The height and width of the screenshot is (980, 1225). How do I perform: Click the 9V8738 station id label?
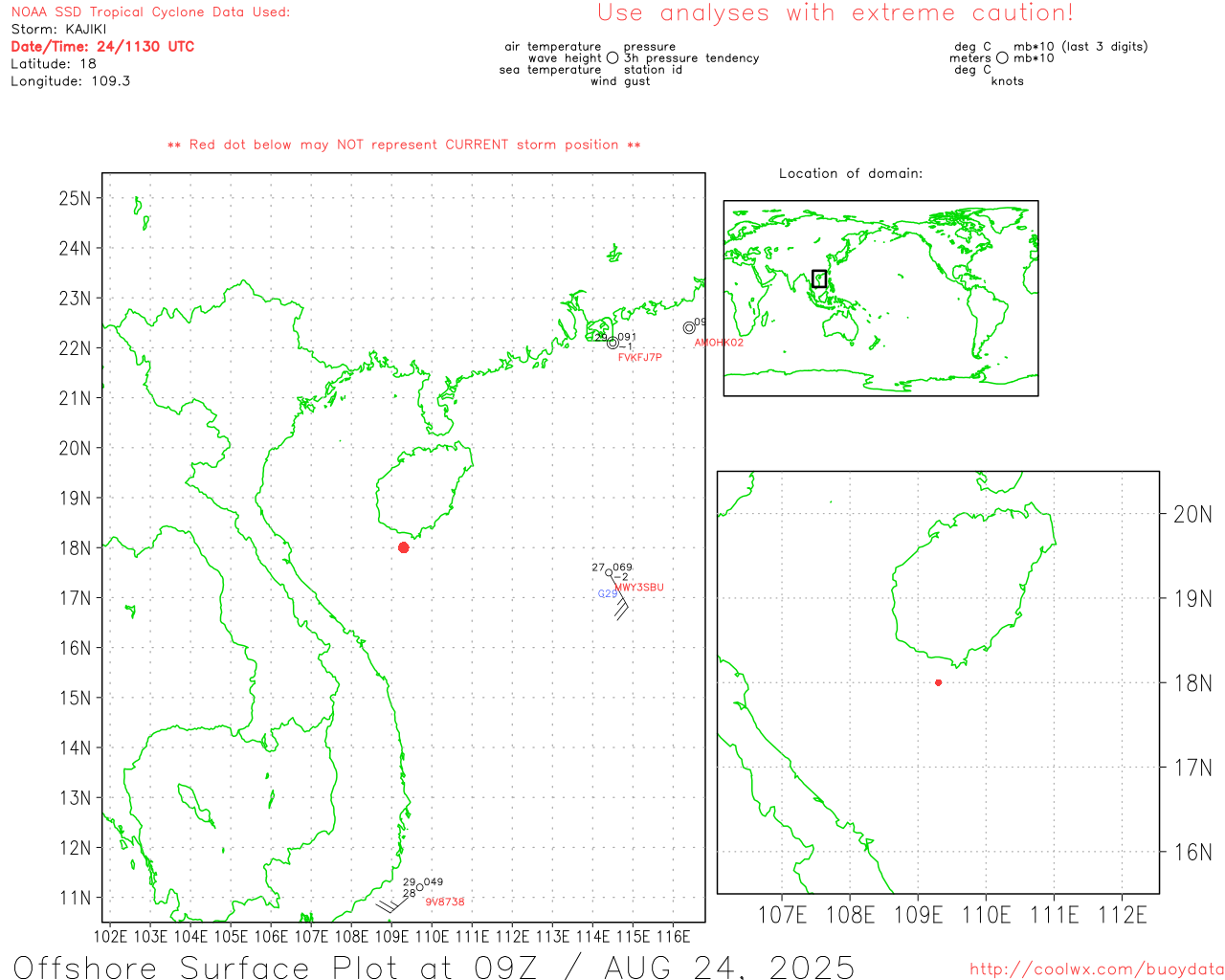445,902
